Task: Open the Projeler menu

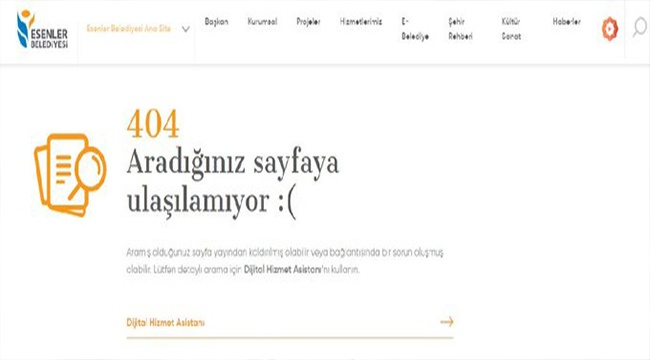Action: pos(308,22)
